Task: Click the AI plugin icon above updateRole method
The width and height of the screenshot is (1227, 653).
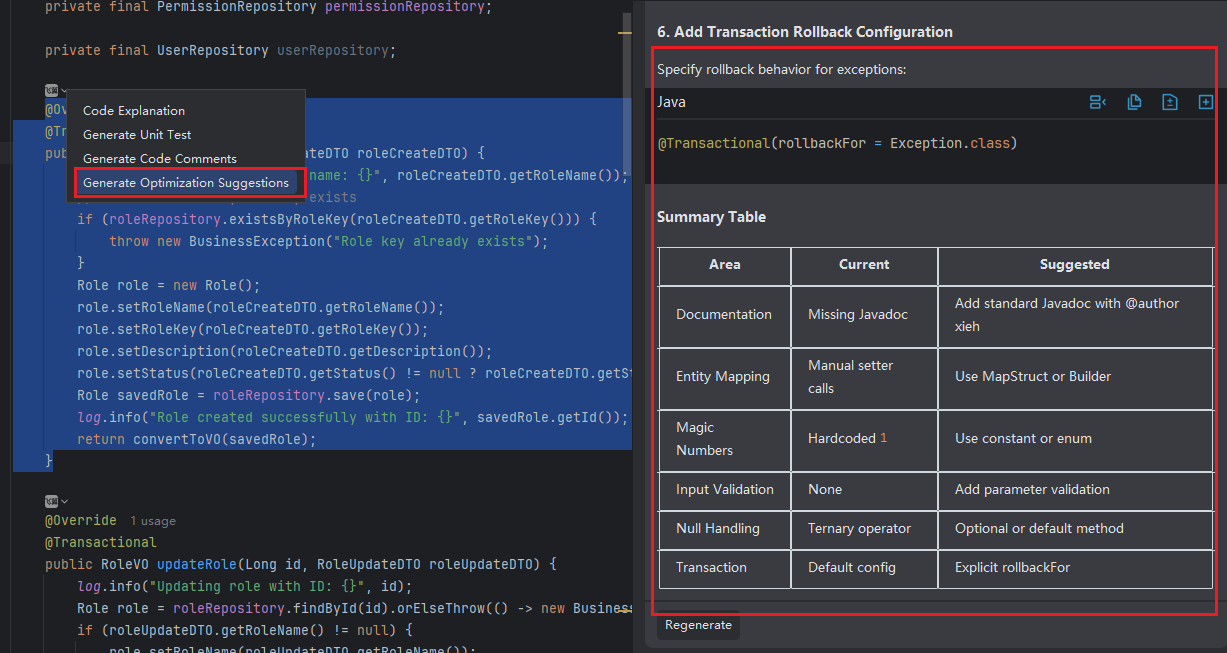Action: tap(52, 501)
